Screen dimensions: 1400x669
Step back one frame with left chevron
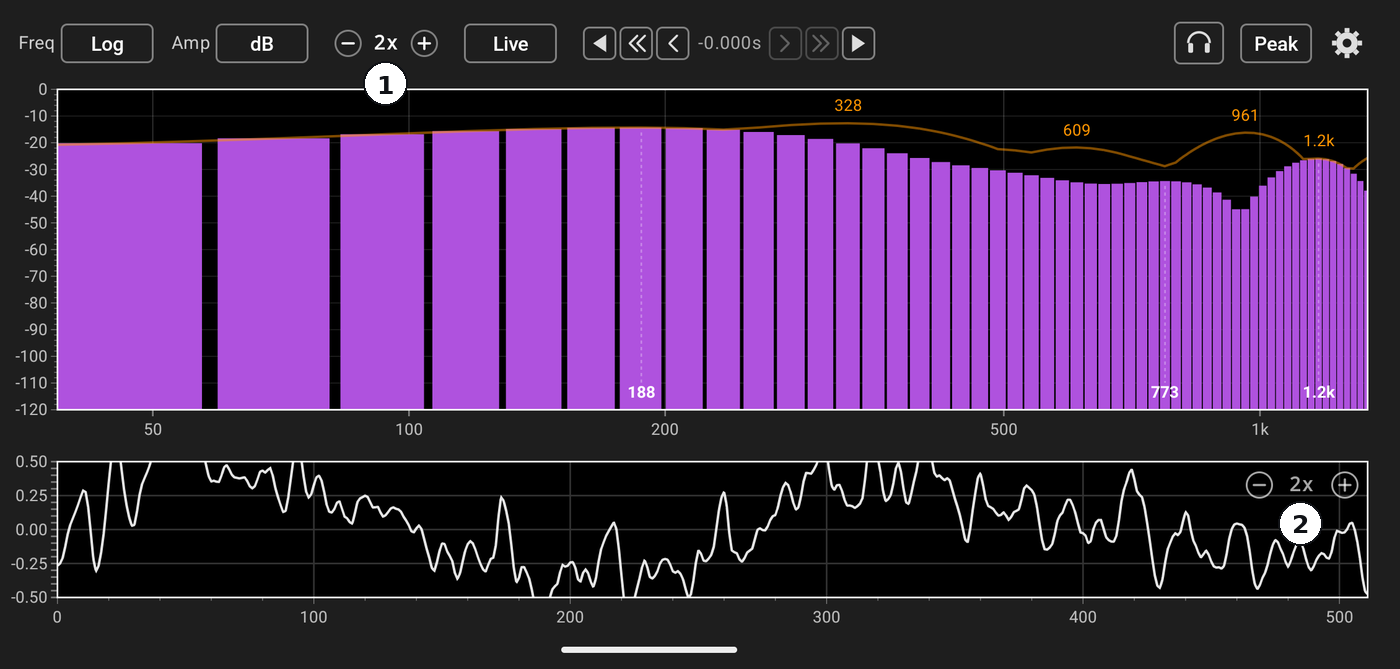[672, 44]
